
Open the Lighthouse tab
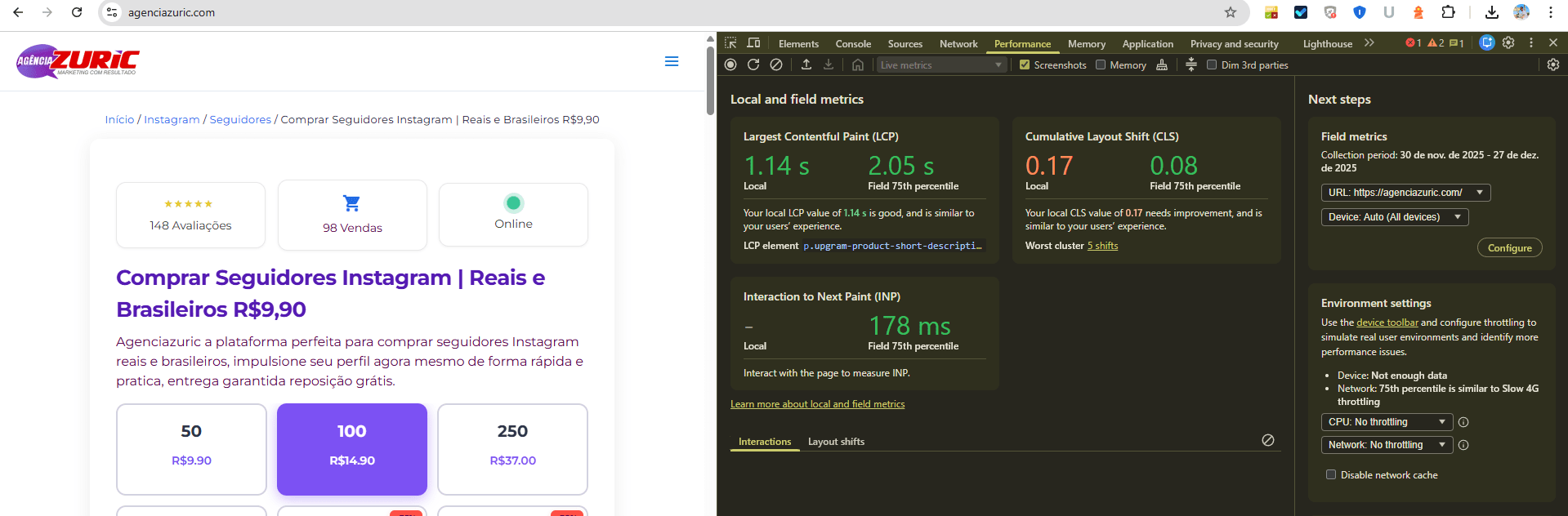[1328, 43]
